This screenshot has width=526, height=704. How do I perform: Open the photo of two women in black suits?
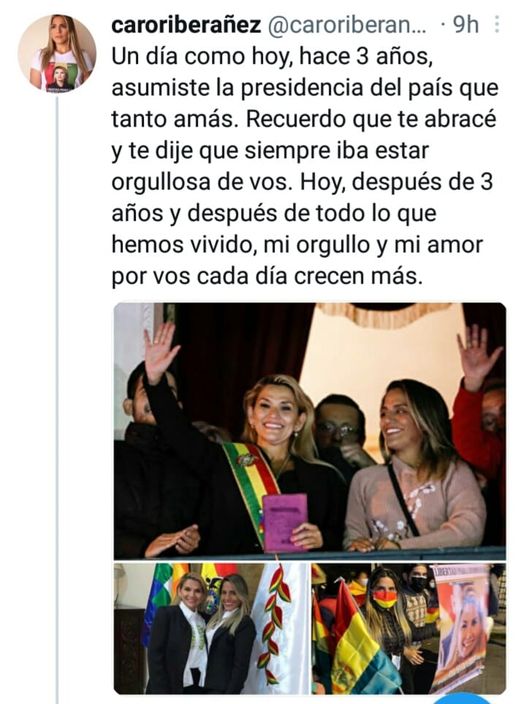211,629
